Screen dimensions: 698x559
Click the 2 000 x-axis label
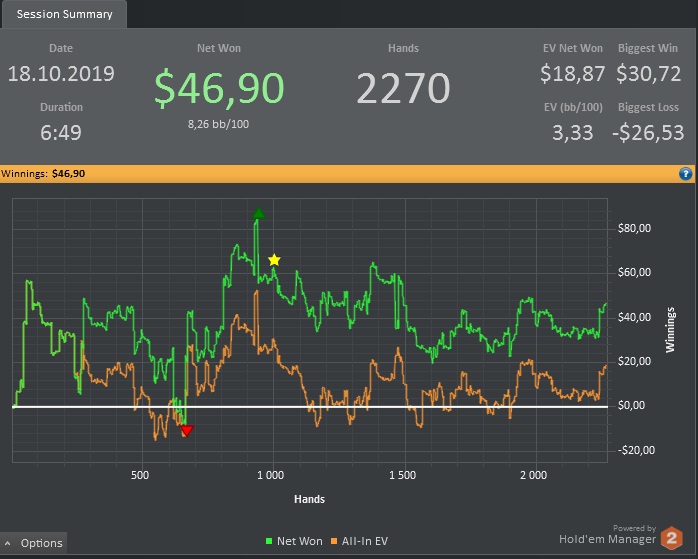pyautogui.click(x=533, y=475)
